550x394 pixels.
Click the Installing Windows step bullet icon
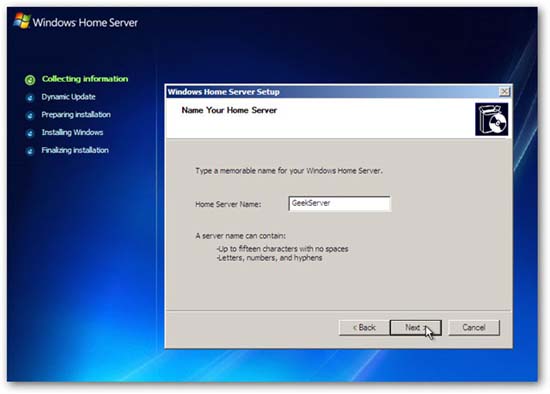click(30, 133)
